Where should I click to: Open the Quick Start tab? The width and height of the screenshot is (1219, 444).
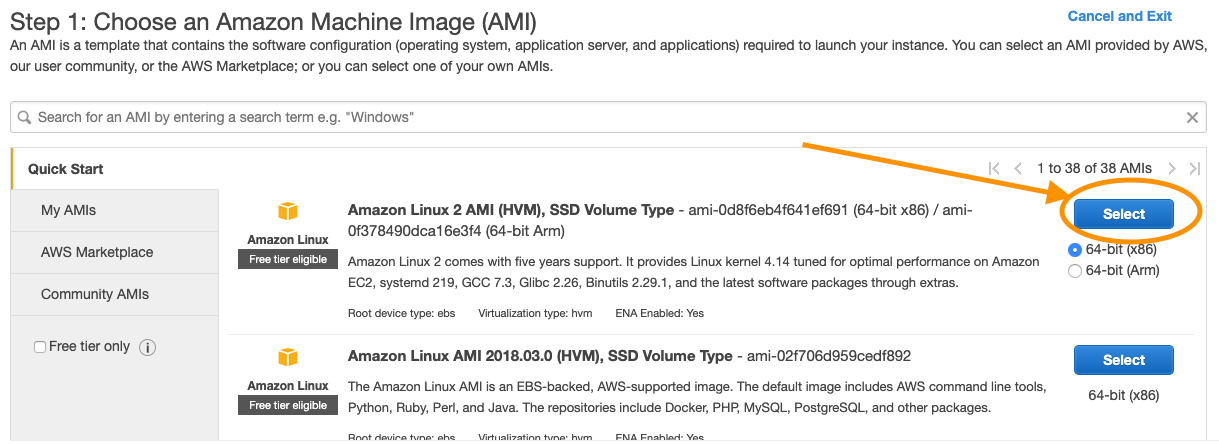(114, 169)
